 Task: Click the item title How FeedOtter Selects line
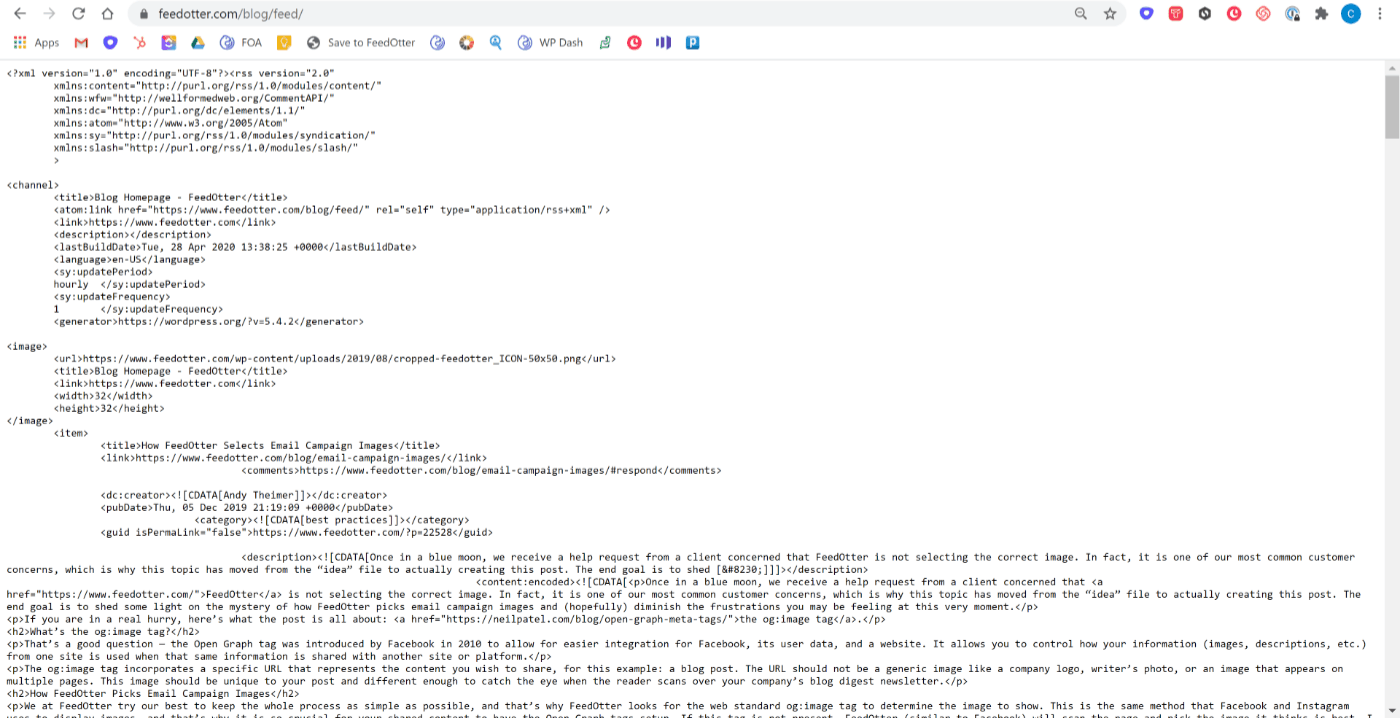tap(270, 445)
